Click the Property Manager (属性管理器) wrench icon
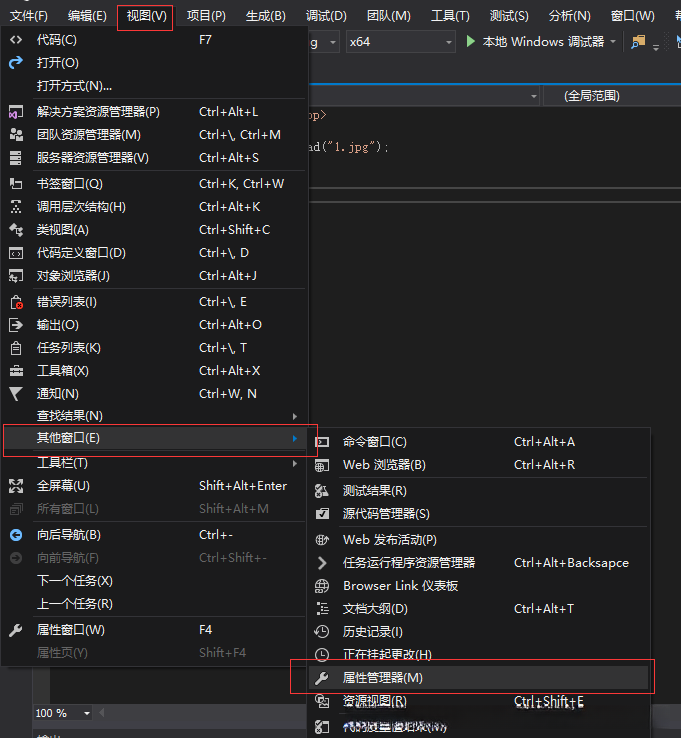 322,678
